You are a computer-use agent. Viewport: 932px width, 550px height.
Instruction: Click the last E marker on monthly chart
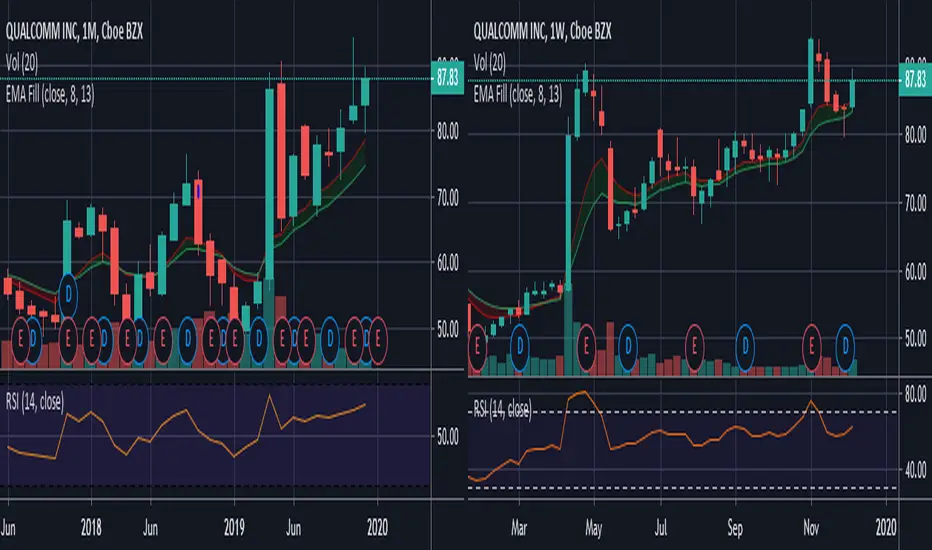(378, 339)
